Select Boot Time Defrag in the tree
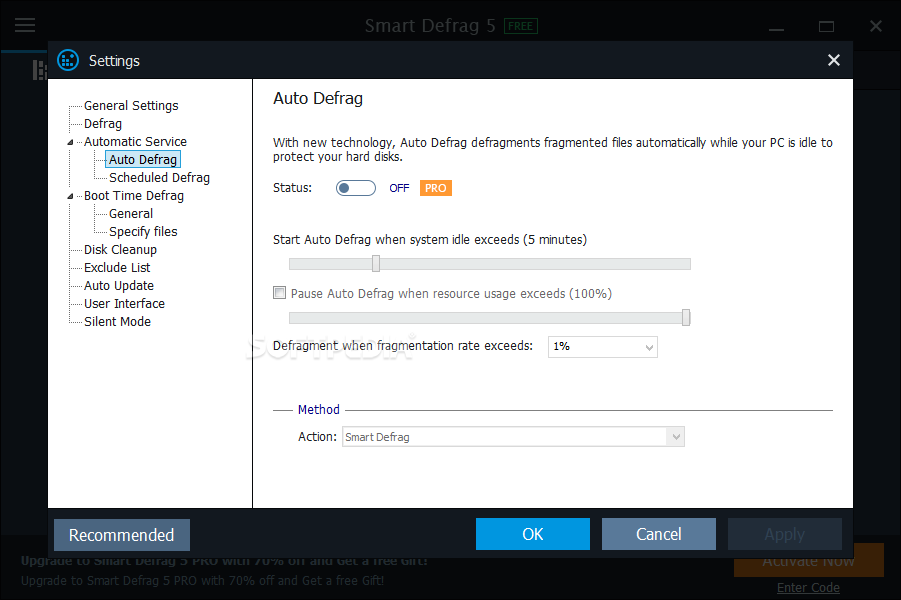The height and width of the screenshot is (600, 901). point(134,195)
